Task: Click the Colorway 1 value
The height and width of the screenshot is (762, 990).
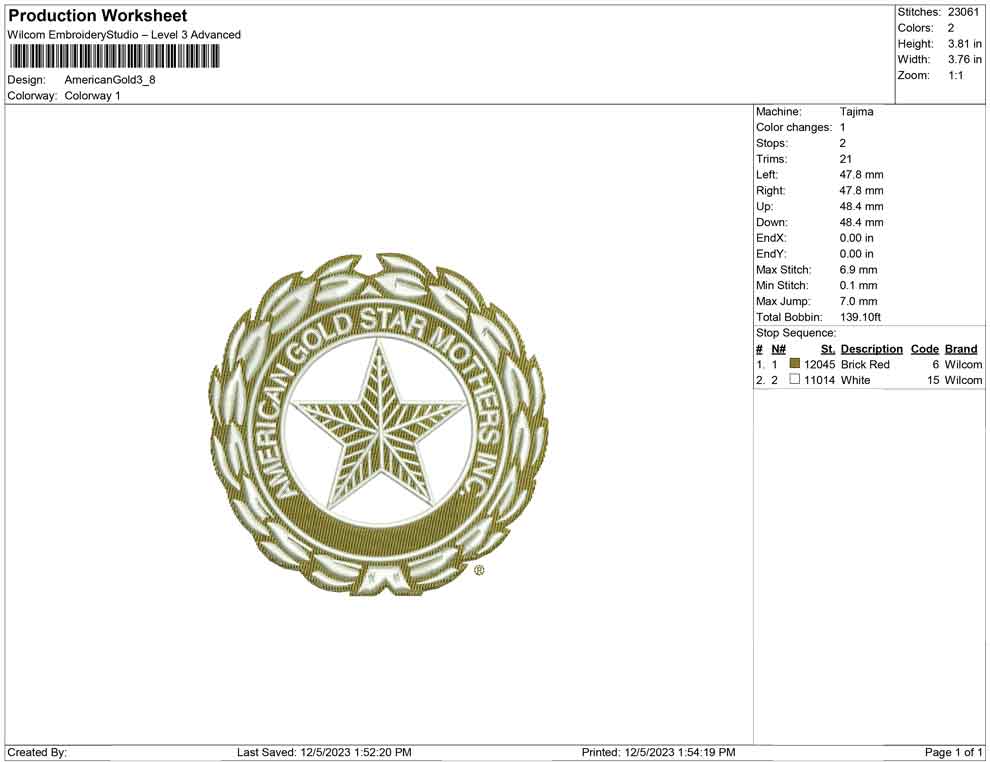Action: coord(92,96)
